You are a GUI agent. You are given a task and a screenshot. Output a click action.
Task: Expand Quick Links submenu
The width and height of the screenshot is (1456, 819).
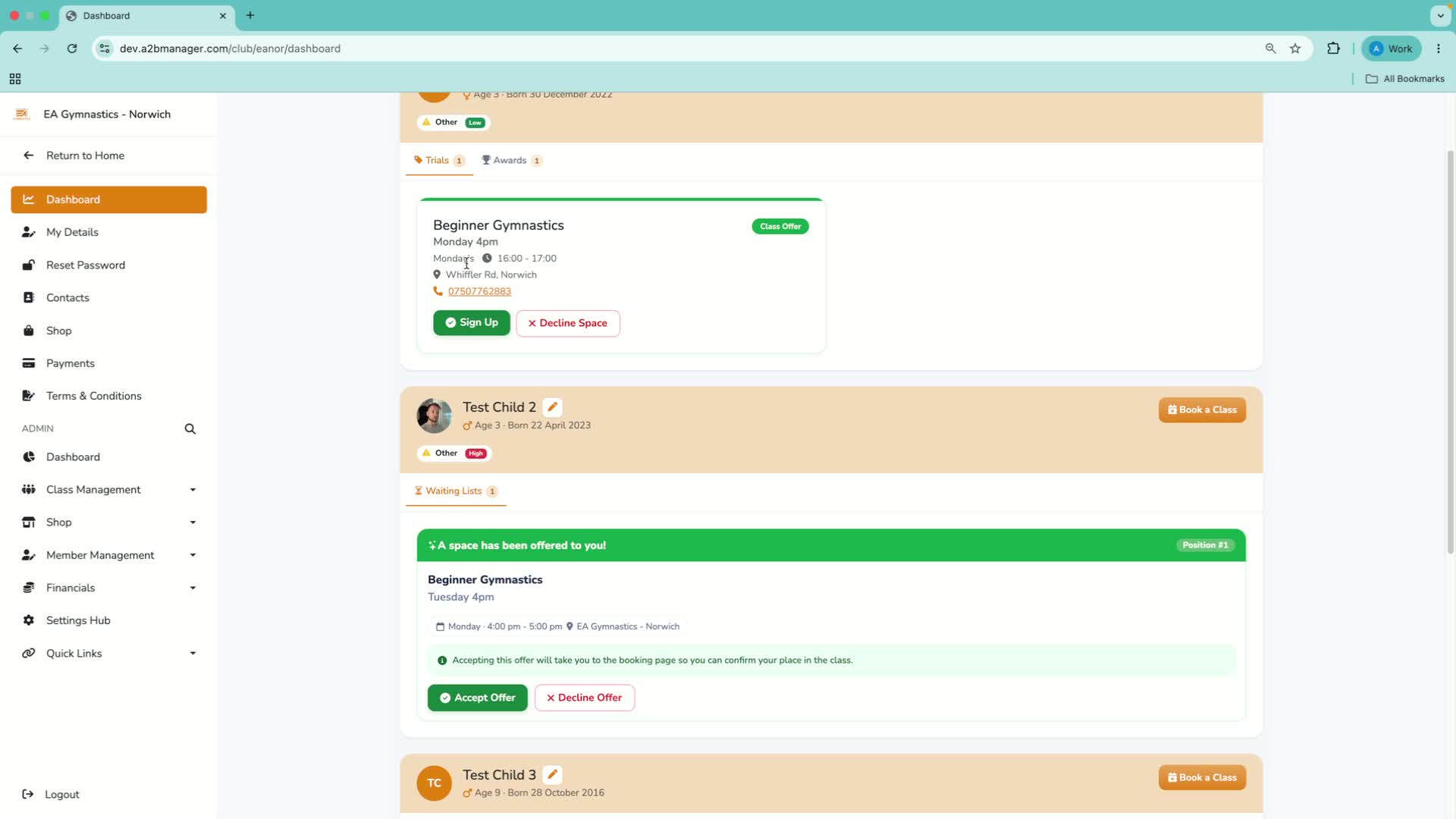point(193,654)
